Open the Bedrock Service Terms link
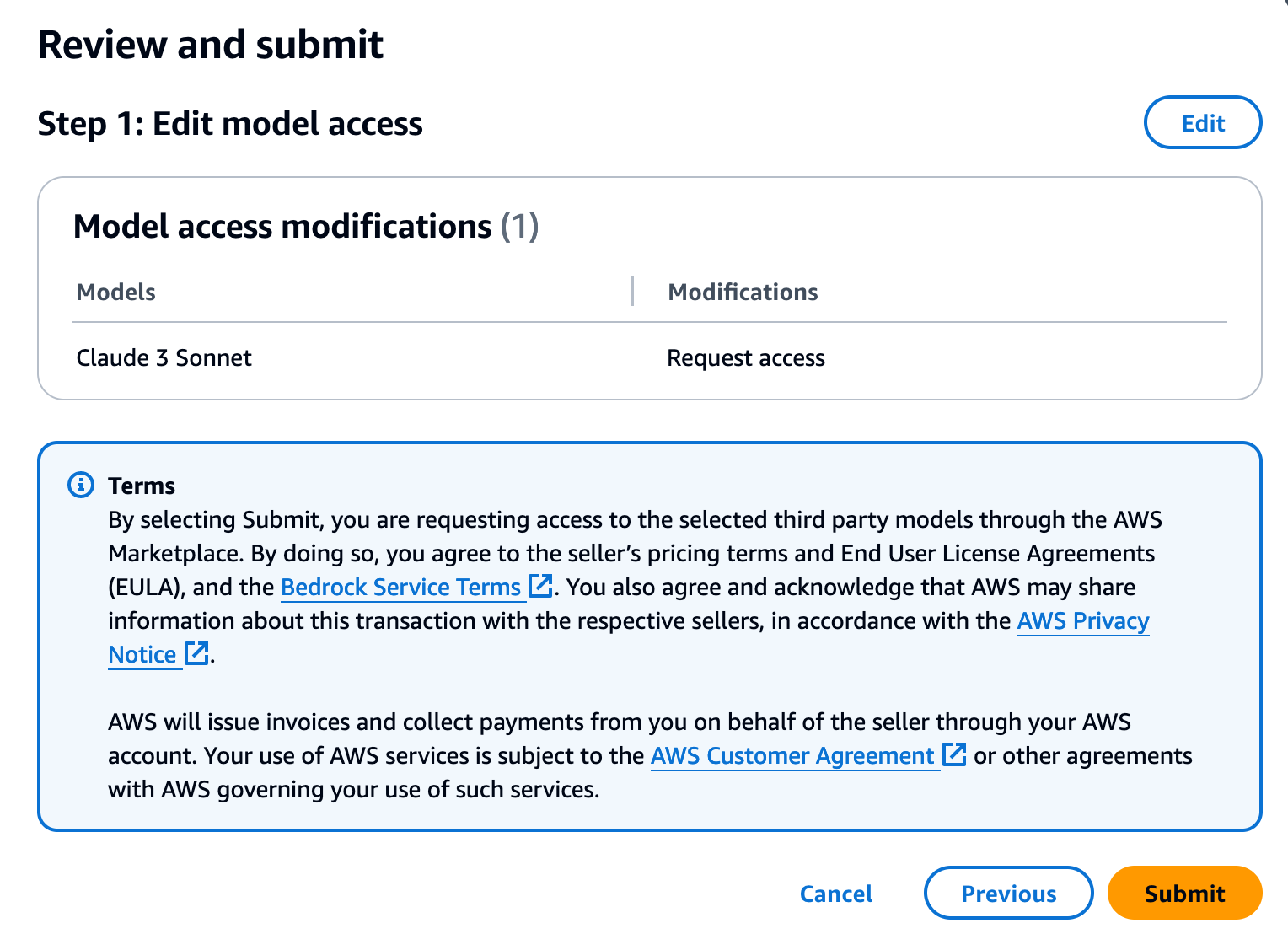 [401, 587]
